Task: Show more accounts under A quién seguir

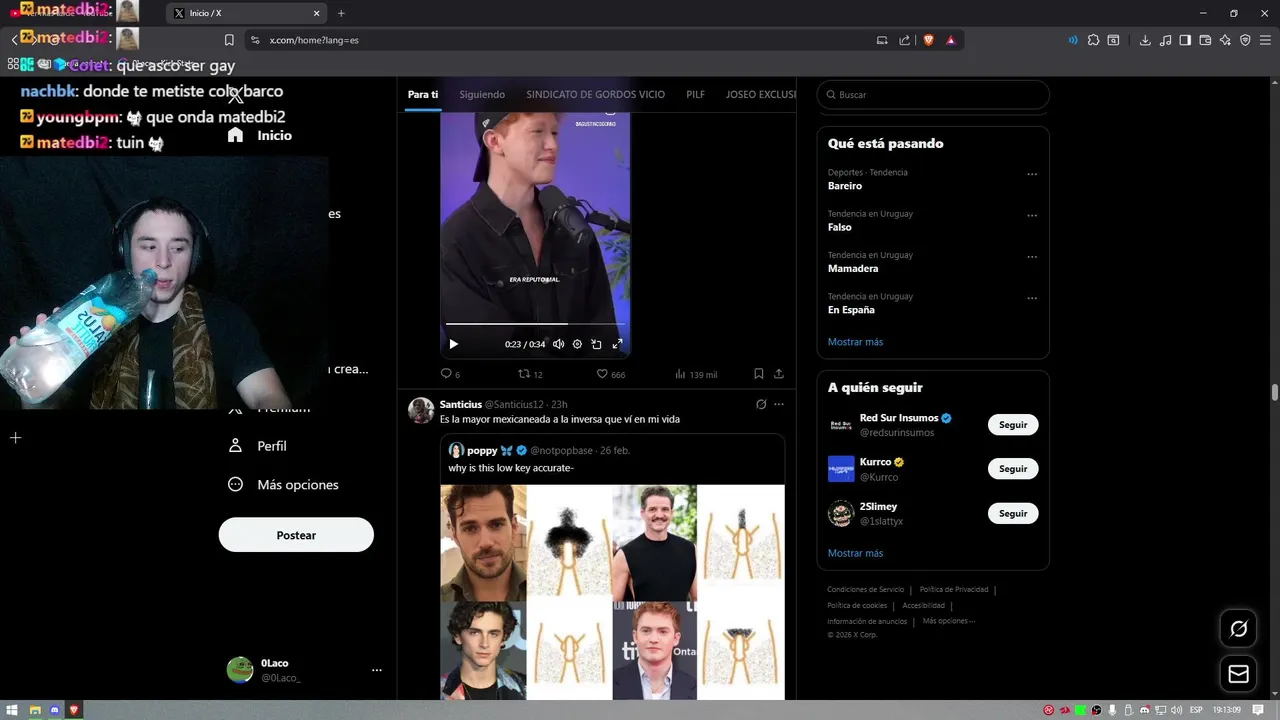Action: point(855,553)
